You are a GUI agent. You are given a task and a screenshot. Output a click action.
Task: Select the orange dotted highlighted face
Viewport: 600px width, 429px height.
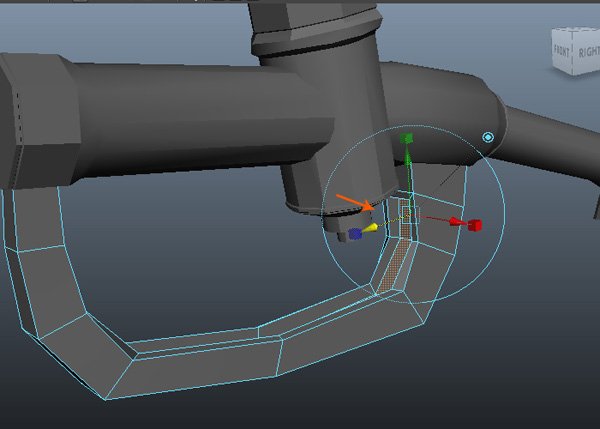click(396, 262)
